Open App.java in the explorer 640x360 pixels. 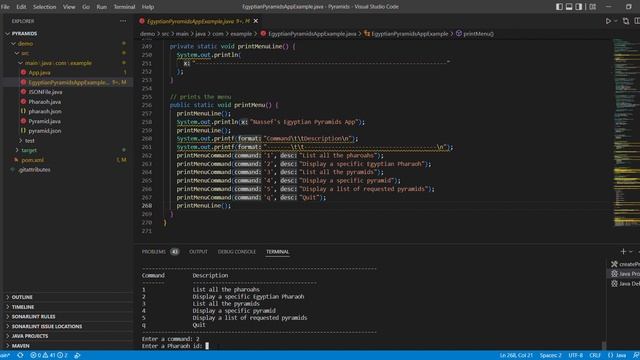coord(40,73)
